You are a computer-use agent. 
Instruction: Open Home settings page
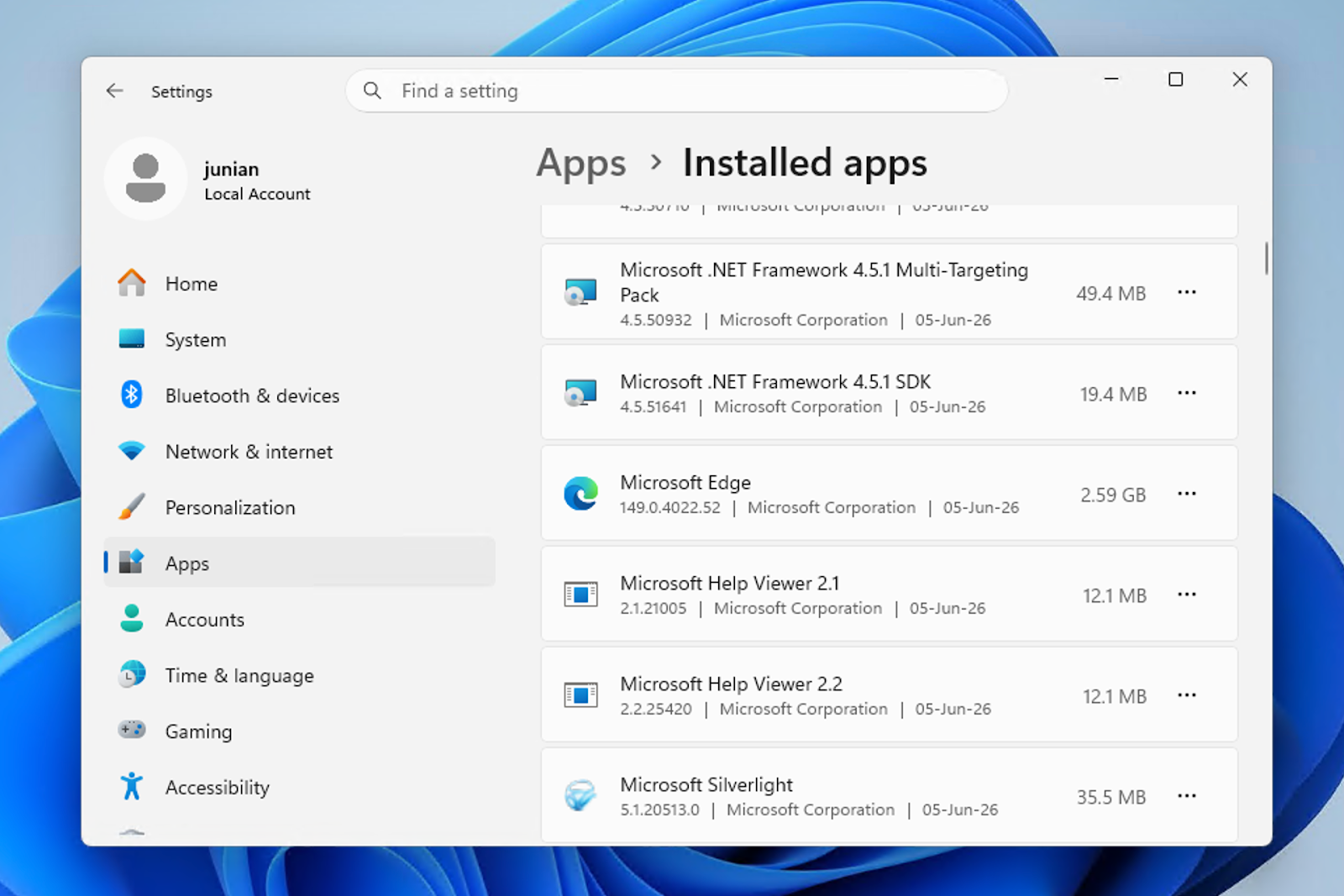[x=299, y=284]
